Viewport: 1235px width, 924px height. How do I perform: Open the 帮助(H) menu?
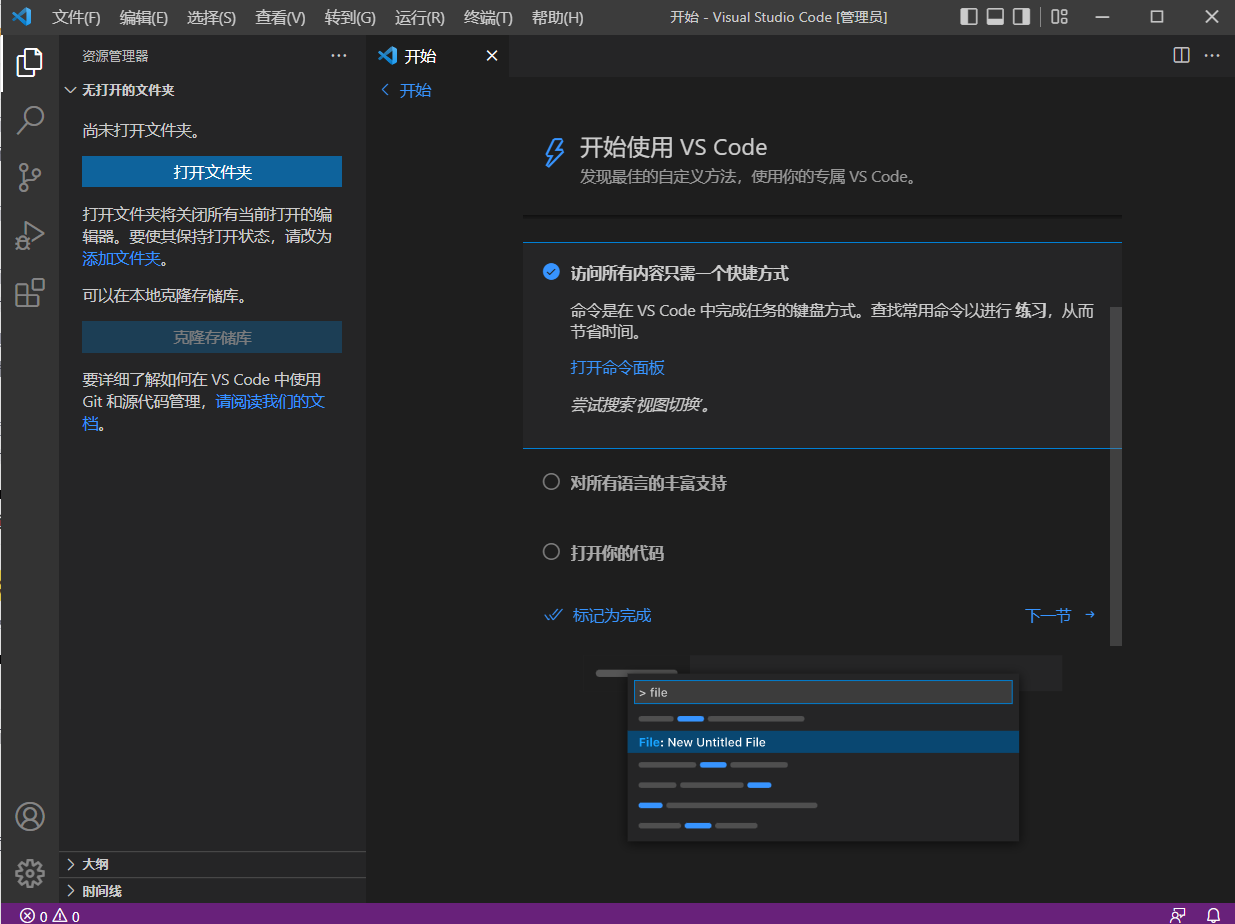(558, 18)
